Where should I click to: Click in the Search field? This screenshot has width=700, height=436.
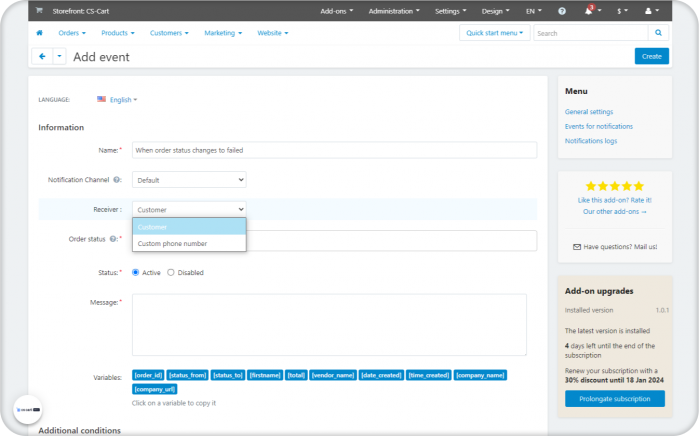point(591,33)
